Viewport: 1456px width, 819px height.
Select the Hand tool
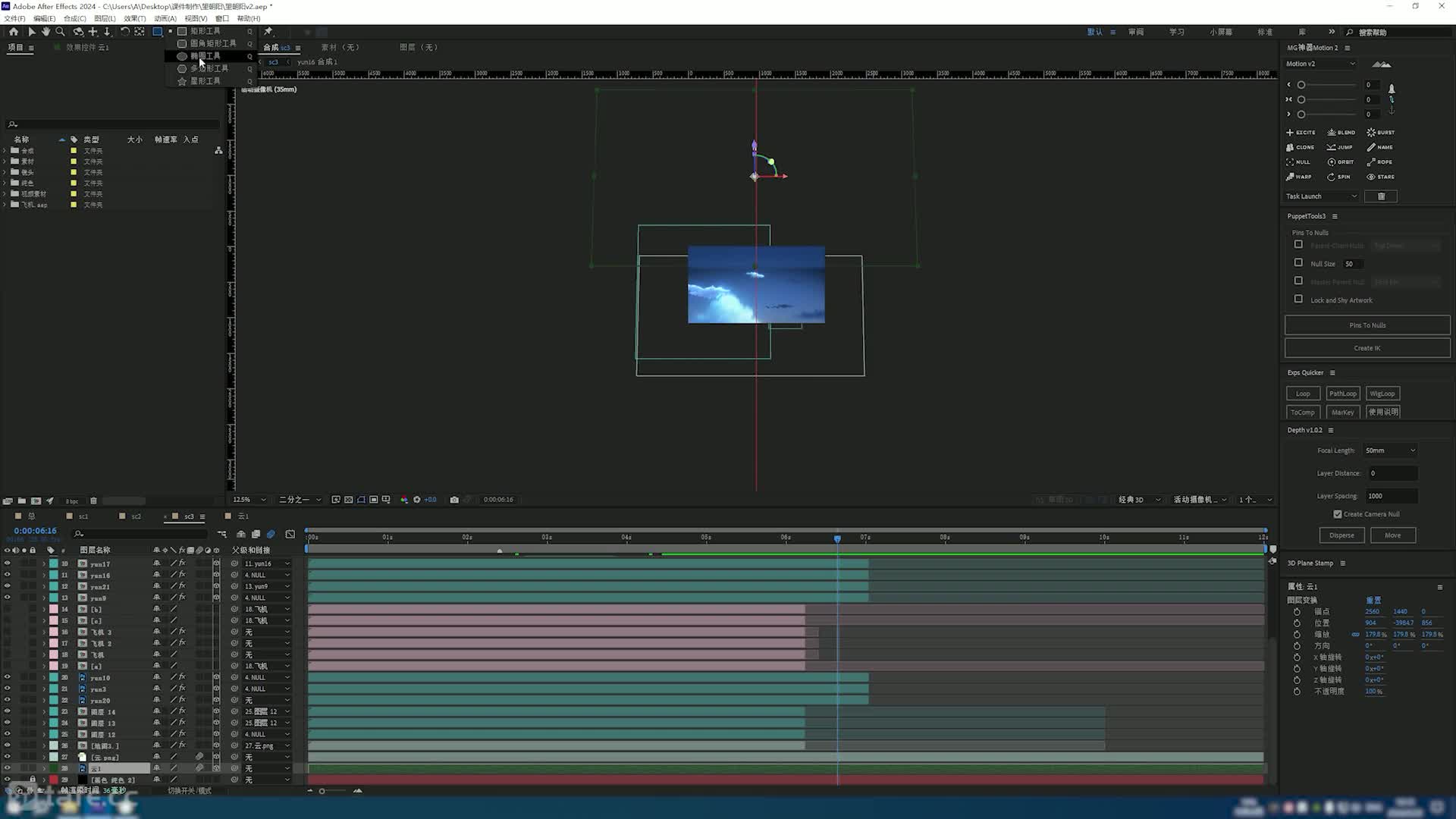pyautogui.click(x=45, y=32)
